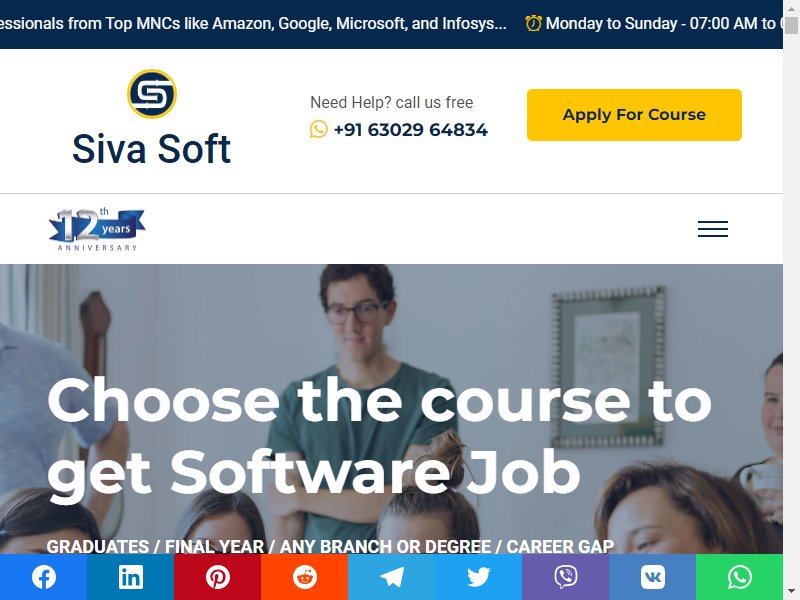Click the Siva Soft circular logo
800x600 pixels.
[152, 94]
